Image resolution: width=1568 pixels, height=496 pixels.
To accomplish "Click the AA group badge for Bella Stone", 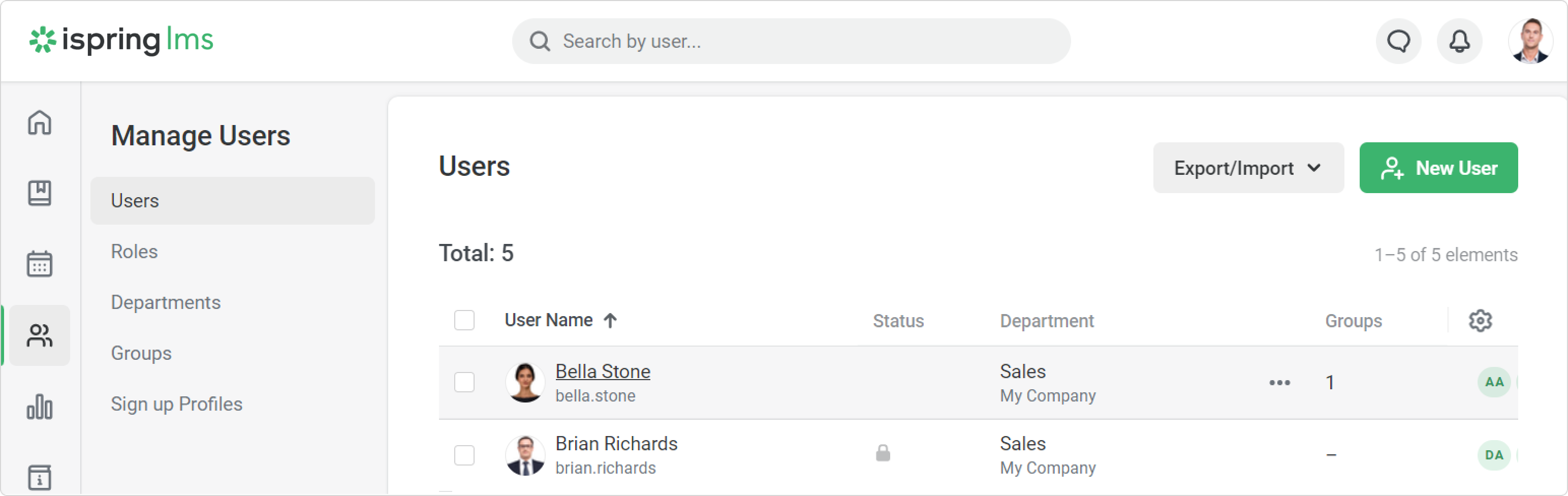I will coord(1494,382).
